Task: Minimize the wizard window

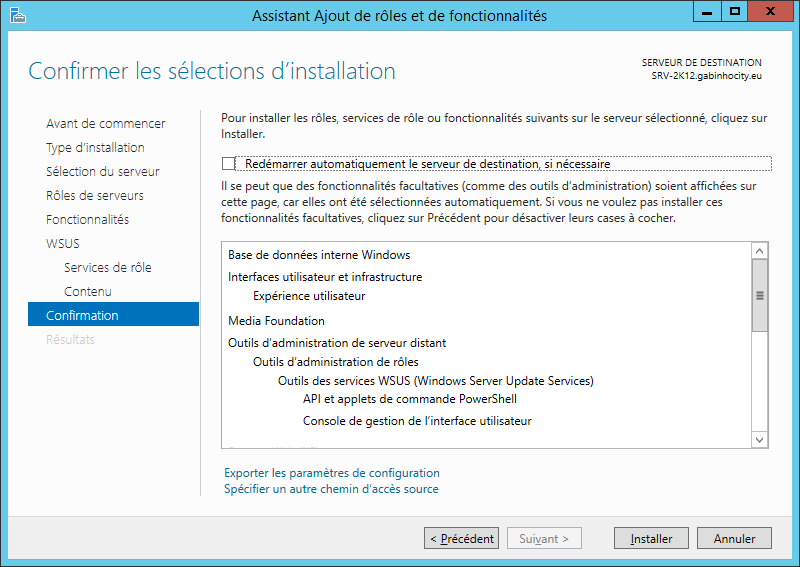Action: click(707, 12)
